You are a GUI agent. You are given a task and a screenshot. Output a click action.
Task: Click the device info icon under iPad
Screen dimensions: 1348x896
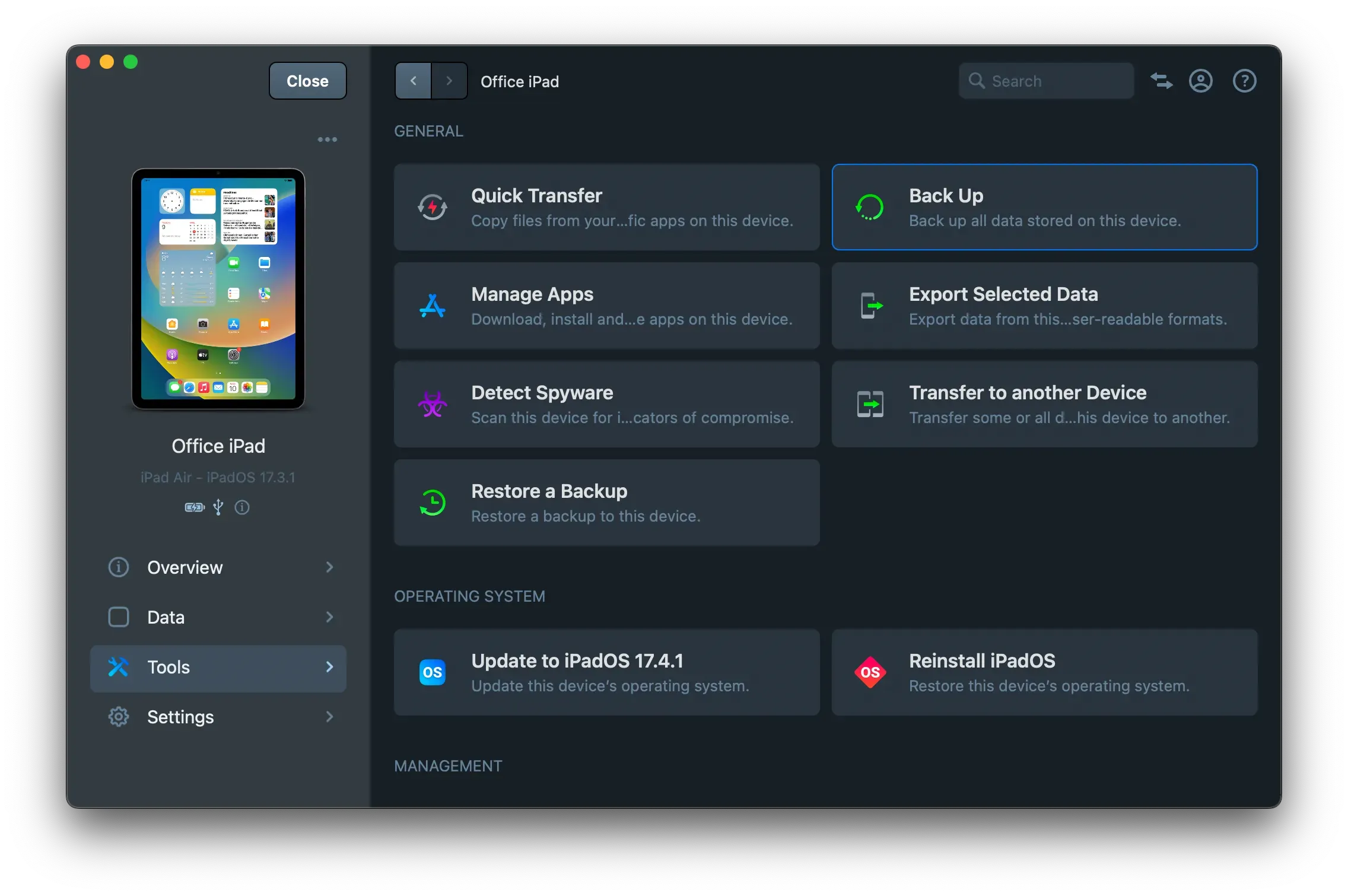(x=242, y=507)
